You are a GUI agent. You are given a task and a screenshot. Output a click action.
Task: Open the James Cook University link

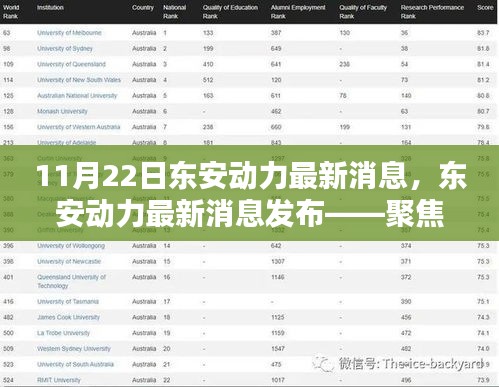68,317
